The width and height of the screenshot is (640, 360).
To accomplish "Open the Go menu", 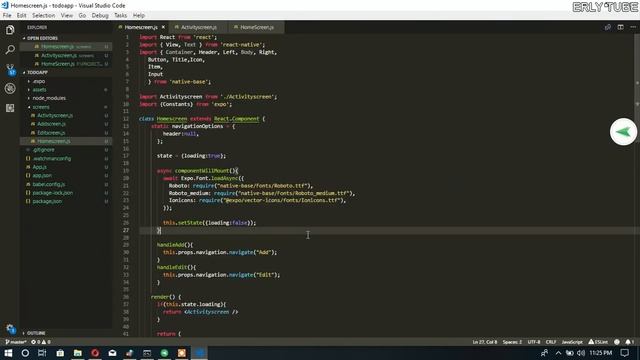I will tap(82, 16).
